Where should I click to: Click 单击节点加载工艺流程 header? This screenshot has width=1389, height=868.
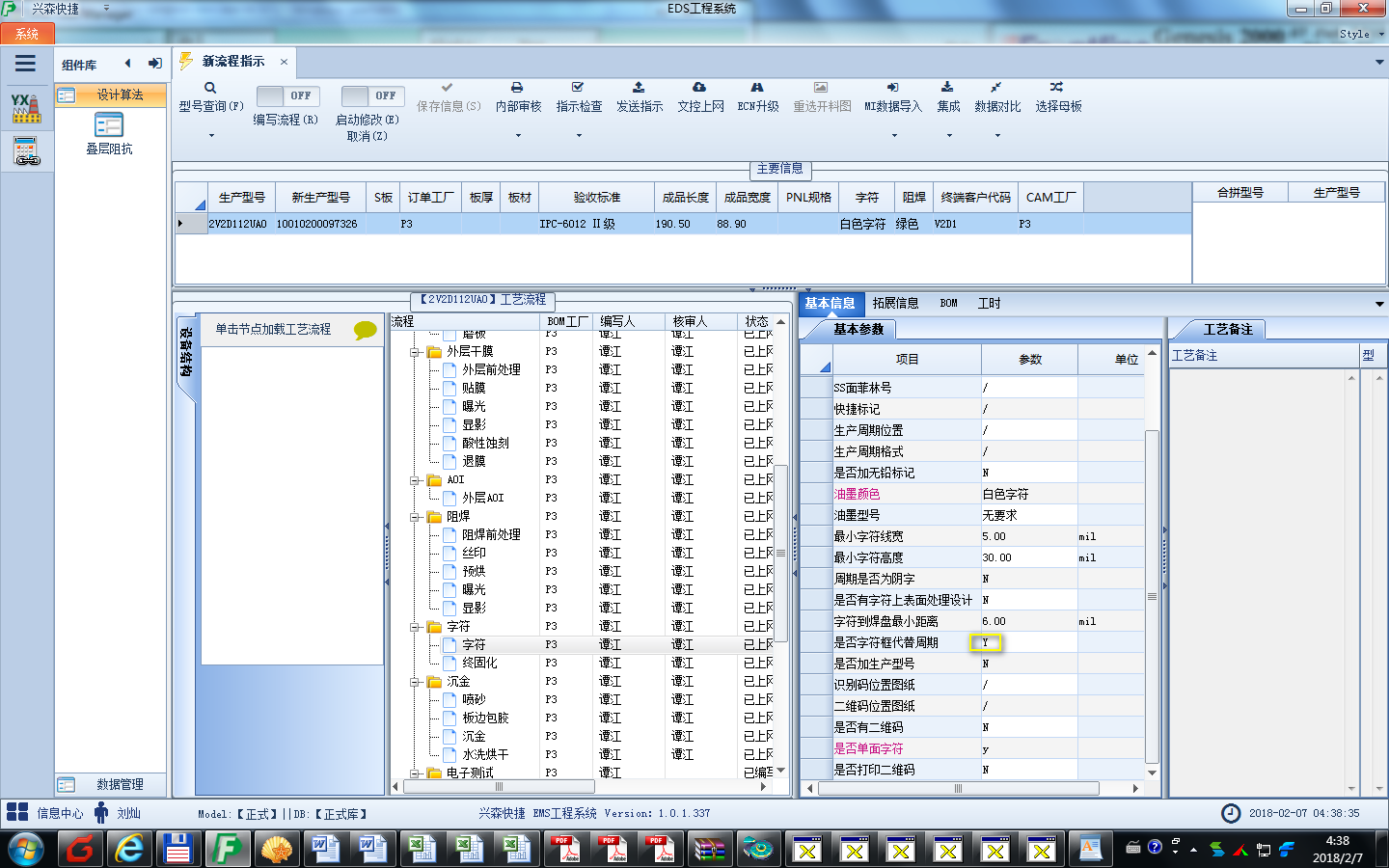tap(273, 329)
